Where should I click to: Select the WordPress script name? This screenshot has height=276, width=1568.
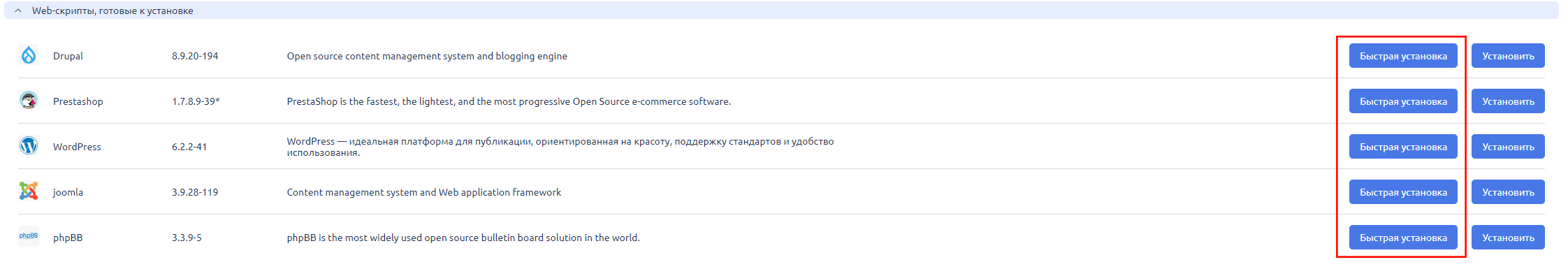(x=77, y=147)
